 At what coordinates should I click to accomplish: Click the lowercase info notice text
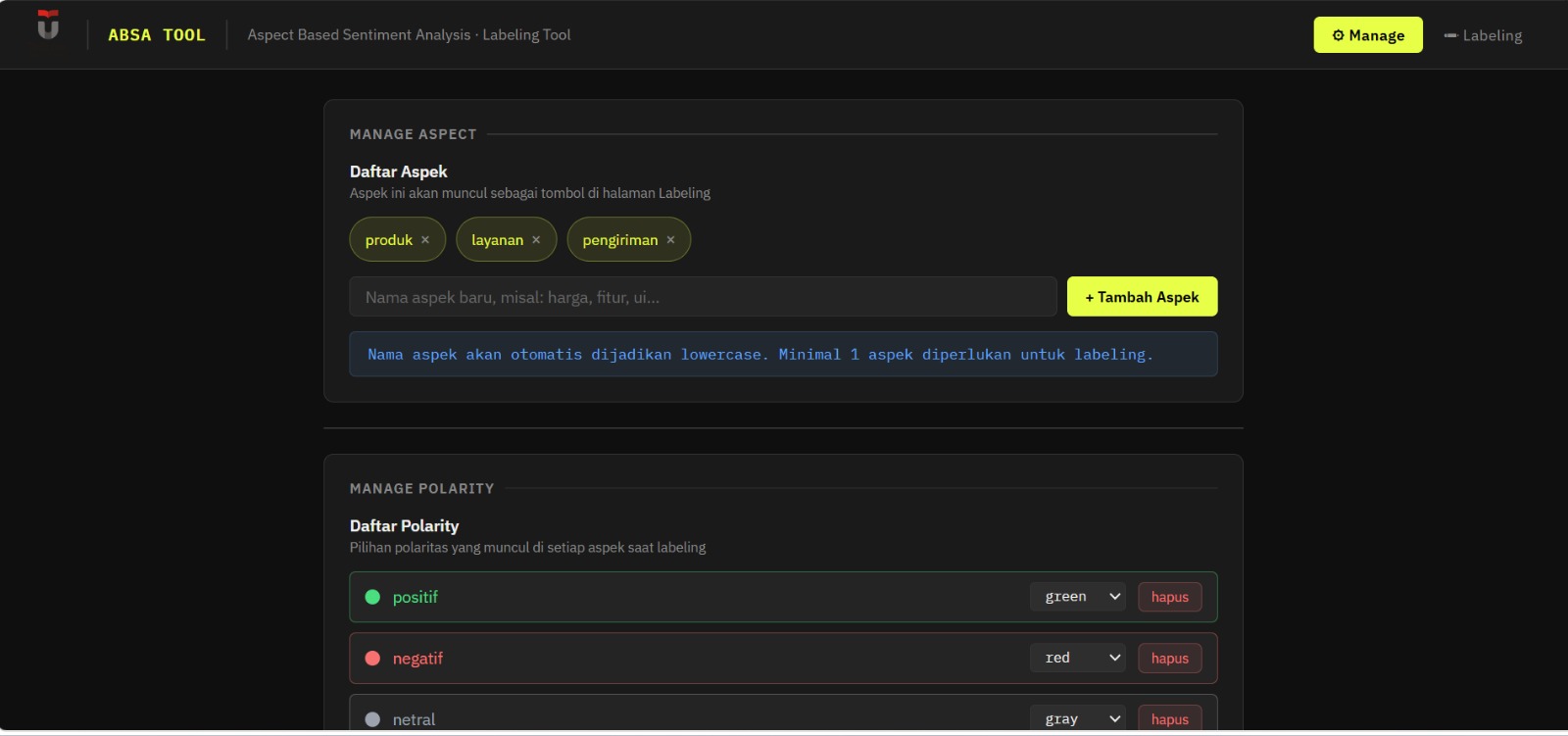click(x=759, y=355)
